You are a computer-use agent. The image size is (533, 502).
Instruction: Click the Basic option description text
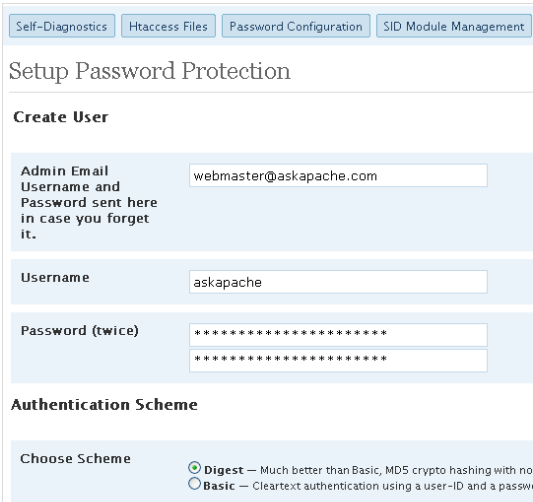pos(392,486)
